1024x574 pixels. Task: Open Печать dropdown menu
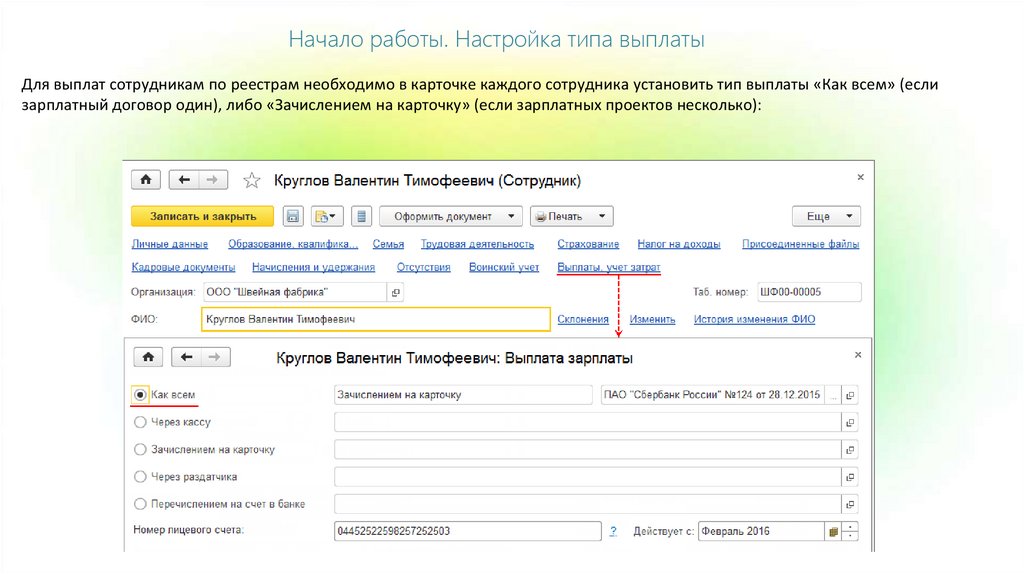pyautogui.click(x=572, y=216)
